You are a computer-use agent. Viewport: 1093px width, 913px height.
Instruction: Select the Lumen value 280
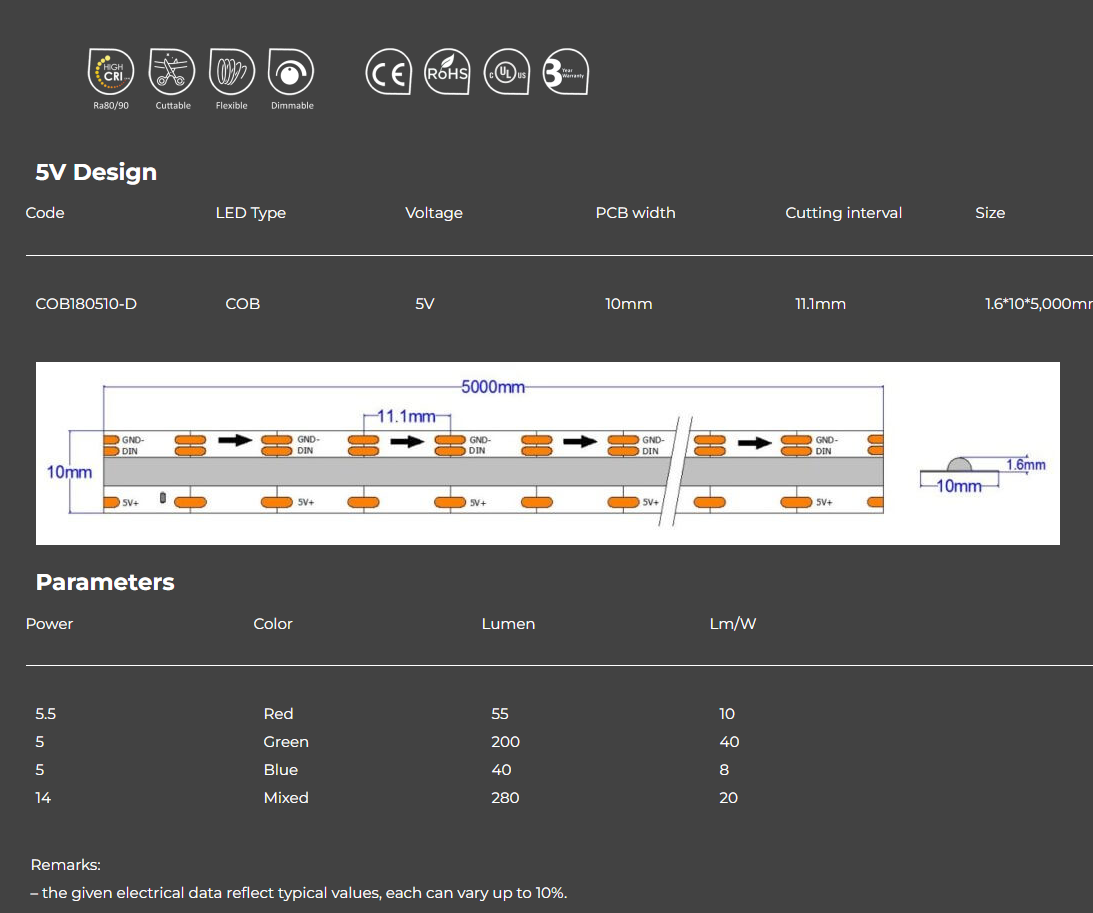pos(504,797)
